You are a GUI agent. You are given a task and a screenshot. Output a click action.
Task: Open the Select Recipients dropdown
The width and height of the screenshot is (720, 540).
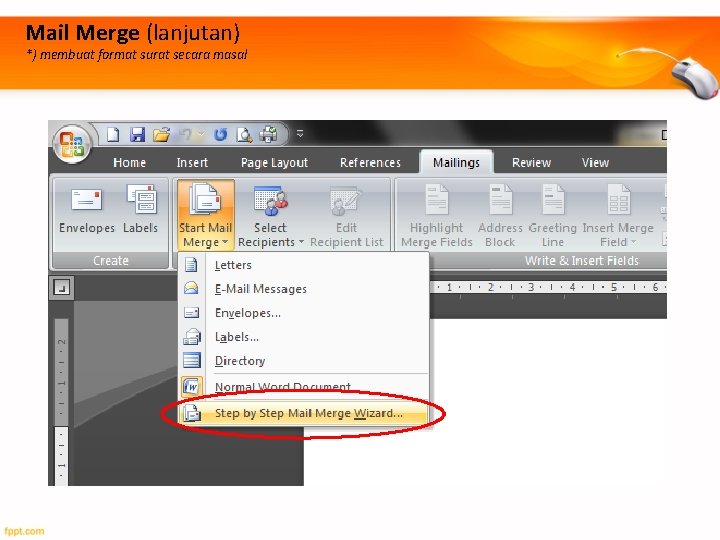coord(270,215)
